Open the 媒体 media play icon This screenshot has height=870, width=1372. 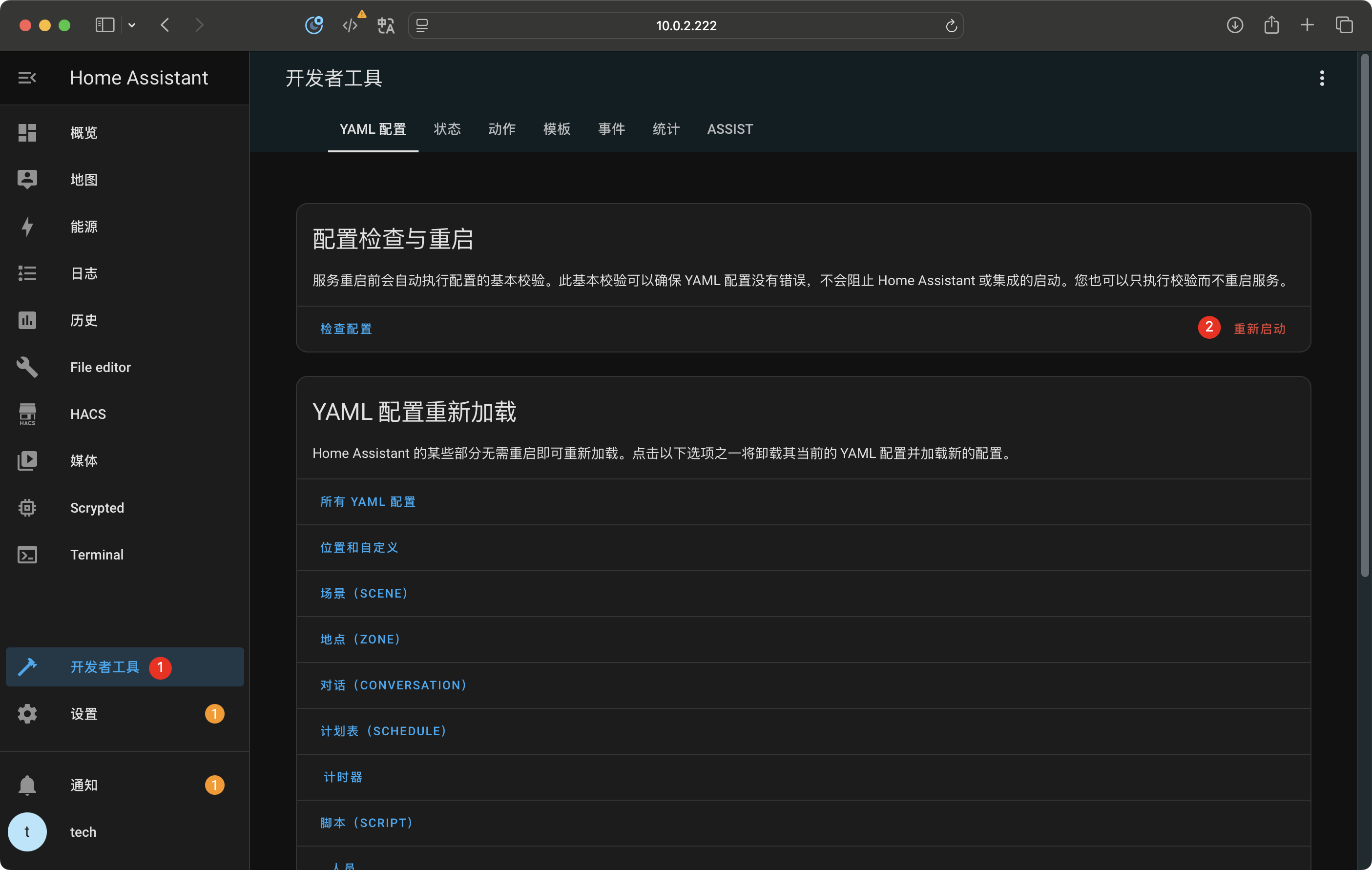(x=27, y=460)
